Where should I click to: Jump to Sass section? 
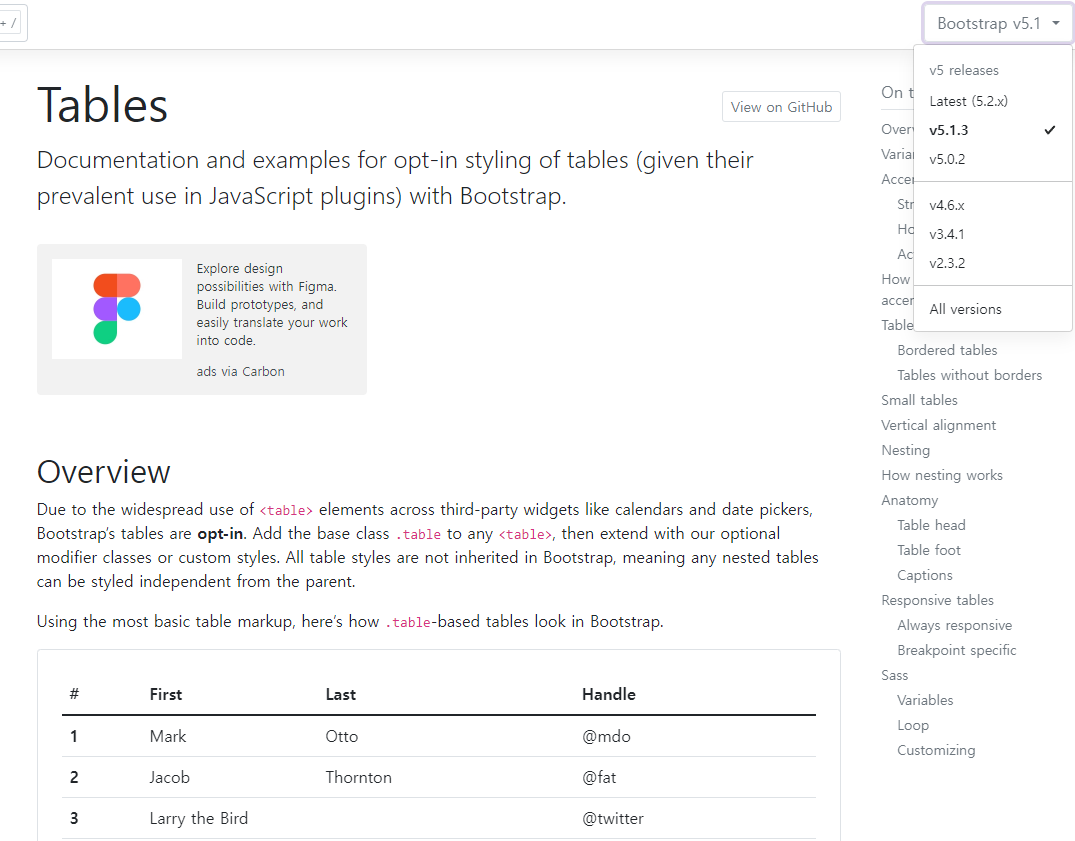[894, 675]
